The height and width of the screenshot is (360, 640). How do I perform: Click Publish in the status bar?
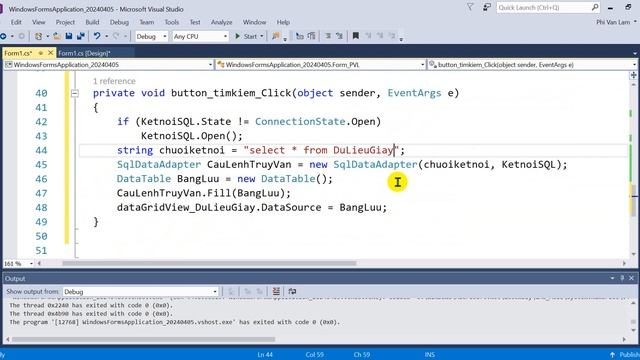(629, 355)
